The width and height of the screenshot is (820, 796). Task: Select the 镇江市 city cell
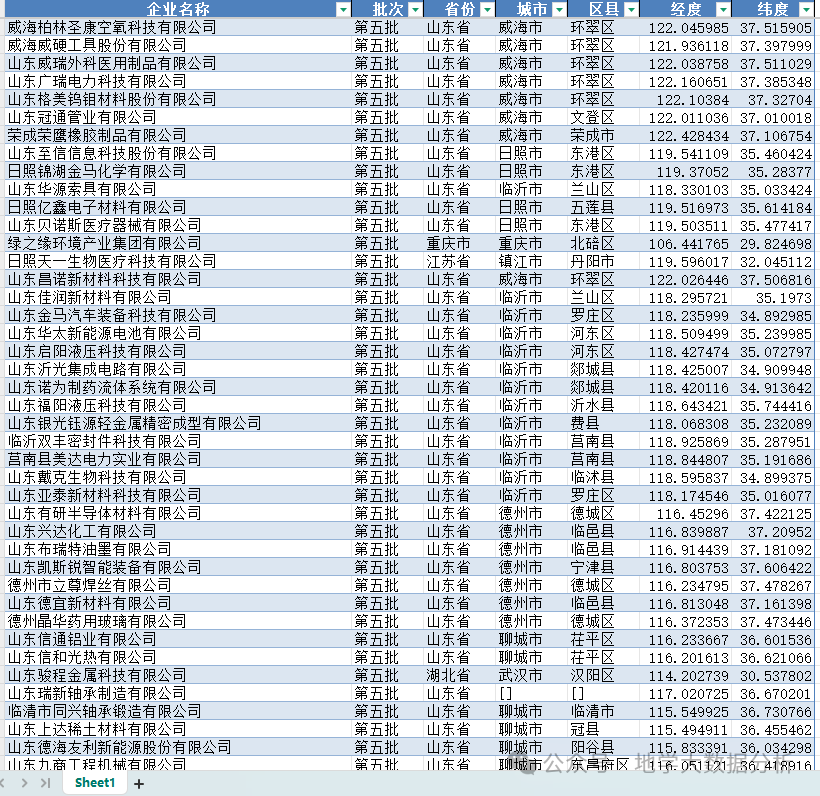click(x=532, y=261)
